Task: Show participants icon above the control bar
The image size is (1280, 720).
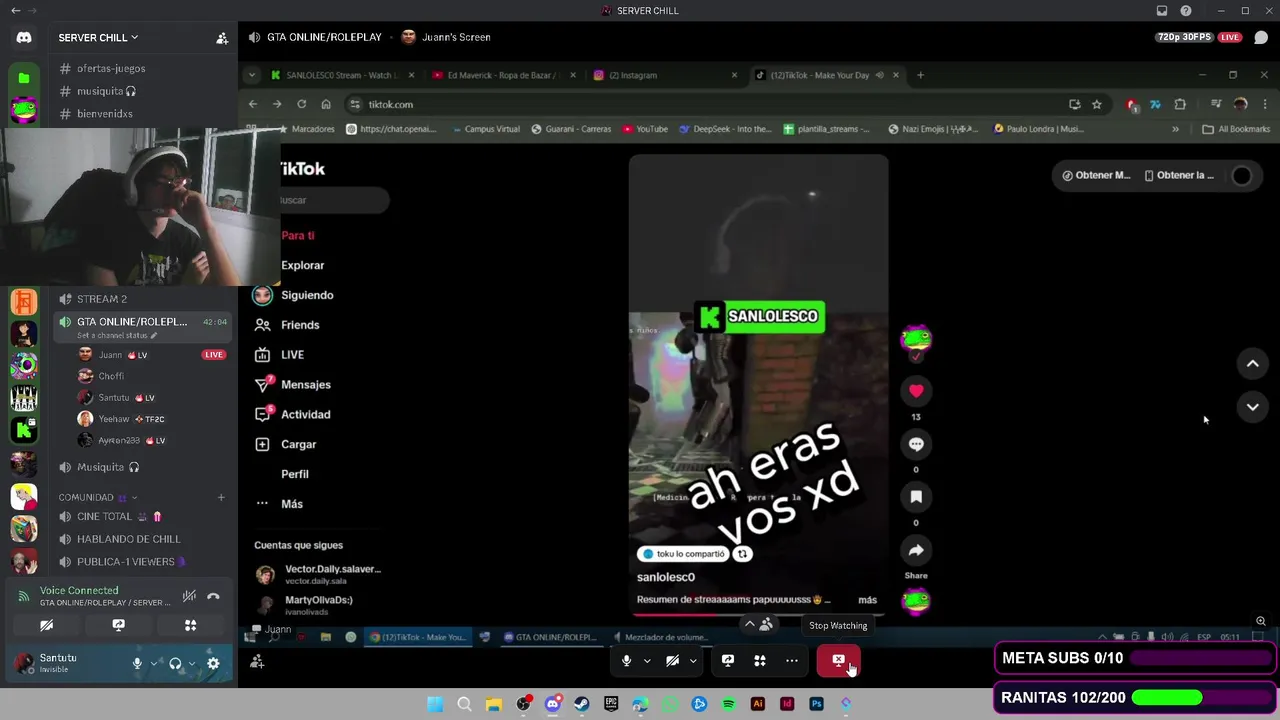Action: (x=766, y=624)
